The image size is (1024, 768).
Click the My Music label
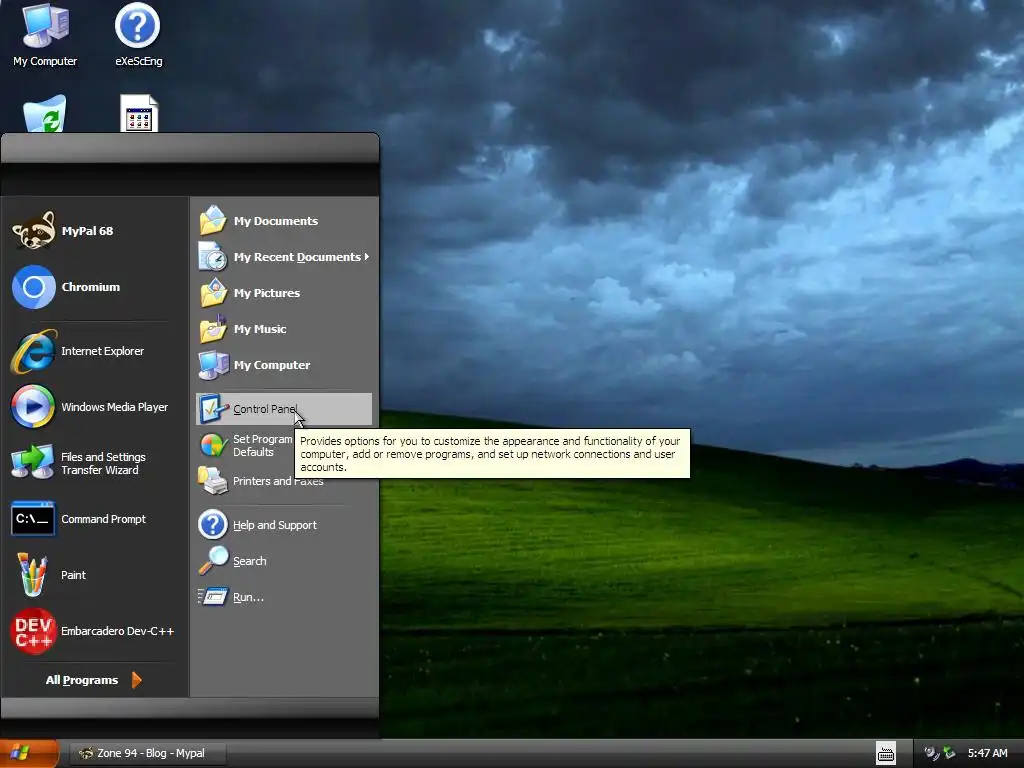coord(260,328)
